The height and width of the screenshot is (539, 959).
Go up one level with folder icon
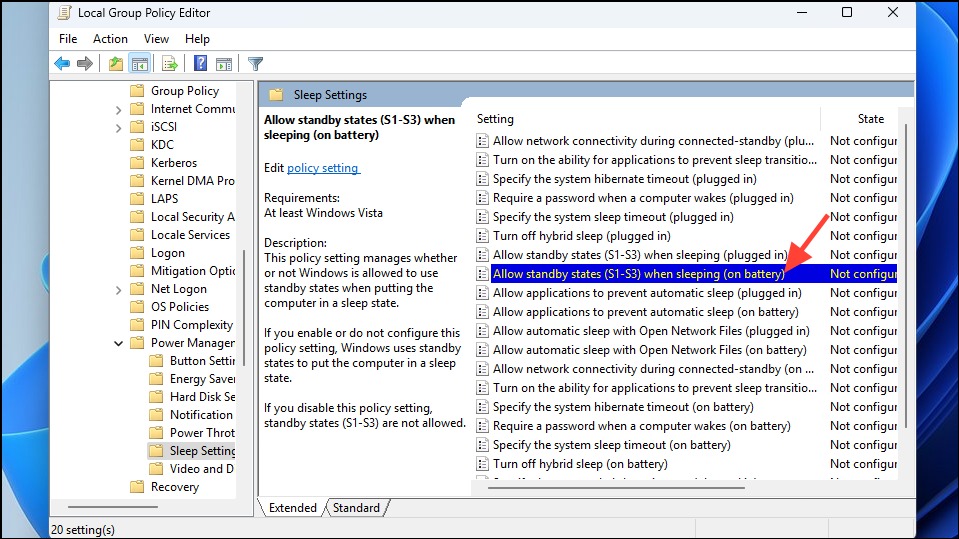(116, 64)
